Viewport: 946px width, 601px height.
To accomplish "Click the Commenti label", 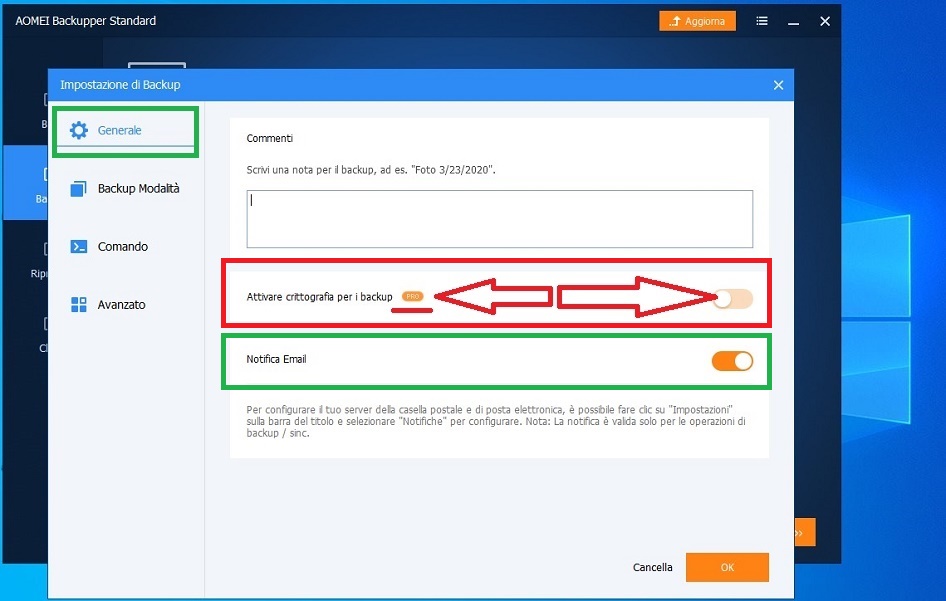I will (x=270, y=138).
